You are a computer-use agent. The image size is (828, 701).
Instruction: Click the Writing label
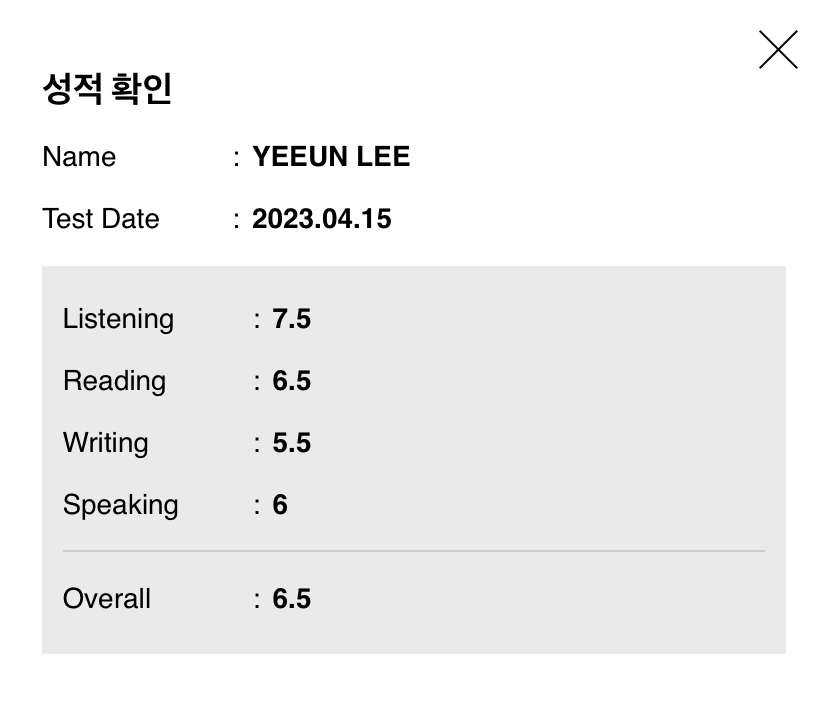106,443
